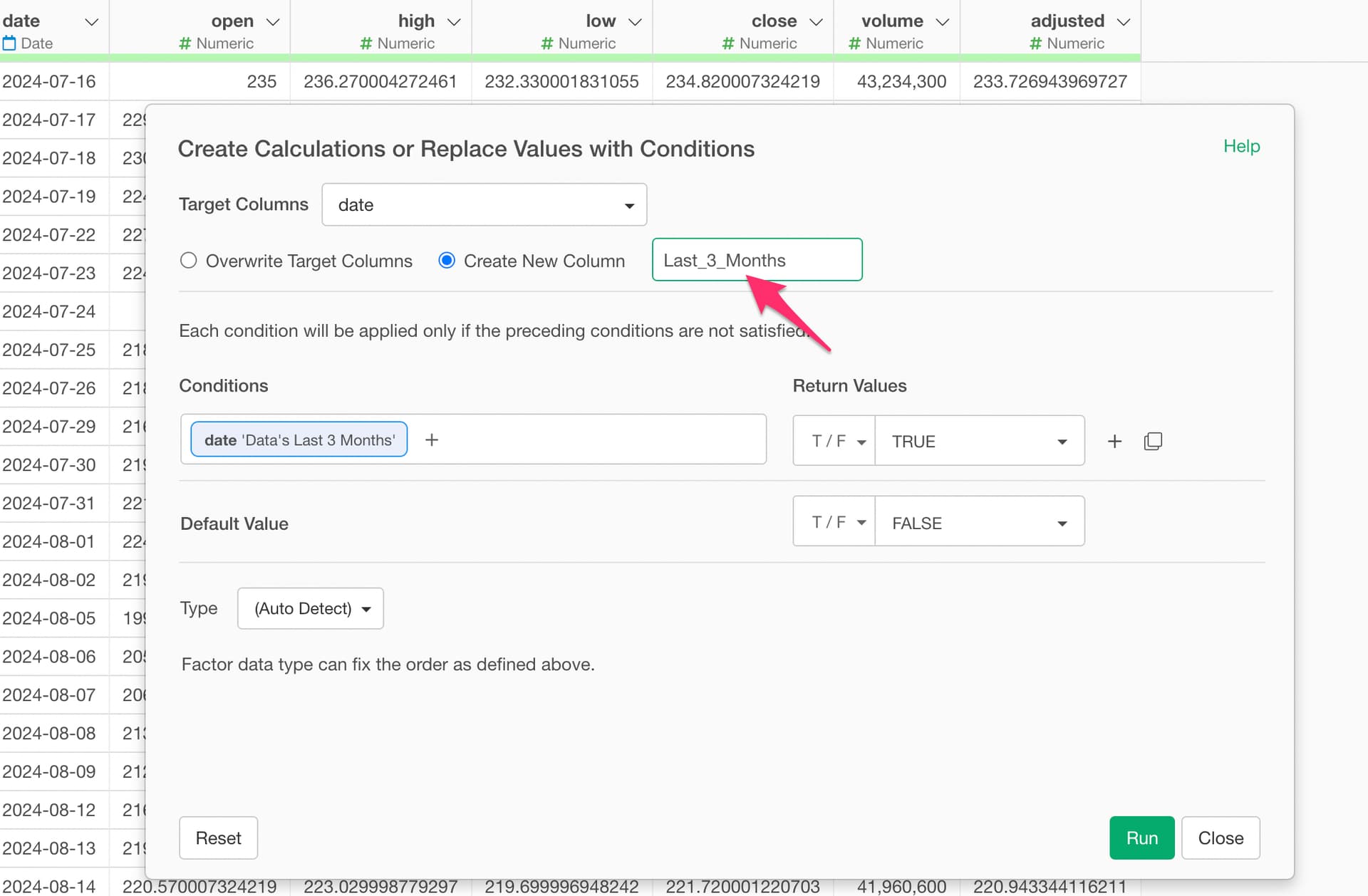The image size is (1368, 896).
Task: Open the high column header menu chevron
Action: point(454,22)
